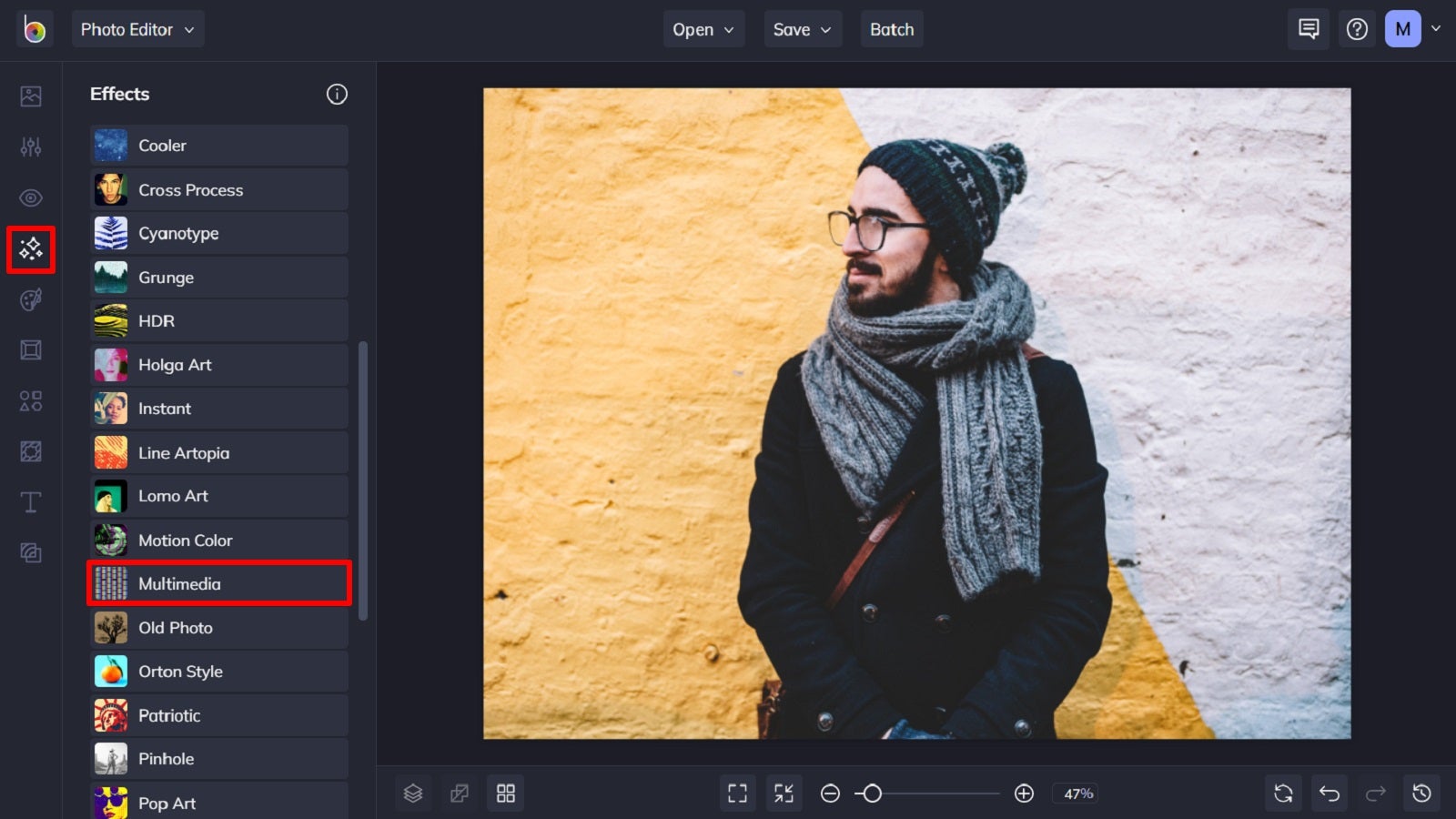Open the Effects panel in the sidebar

click(31, 249)
